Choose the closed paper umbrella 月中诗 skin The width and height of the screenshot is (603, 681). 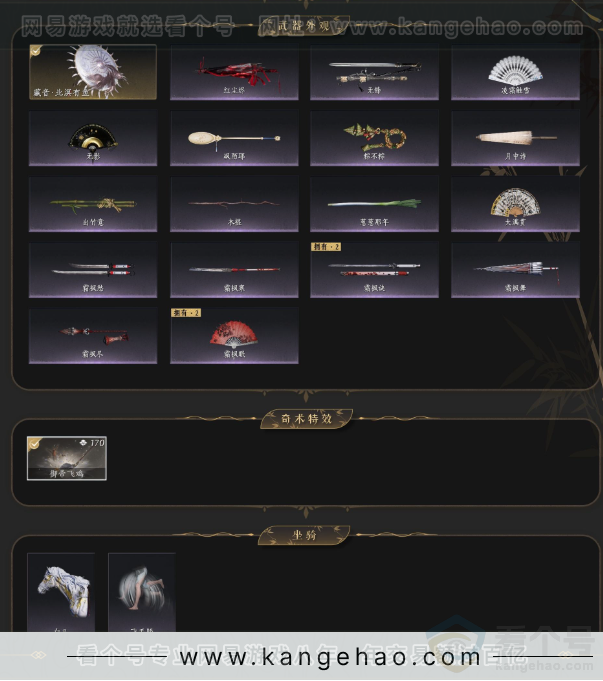point(515,139)
